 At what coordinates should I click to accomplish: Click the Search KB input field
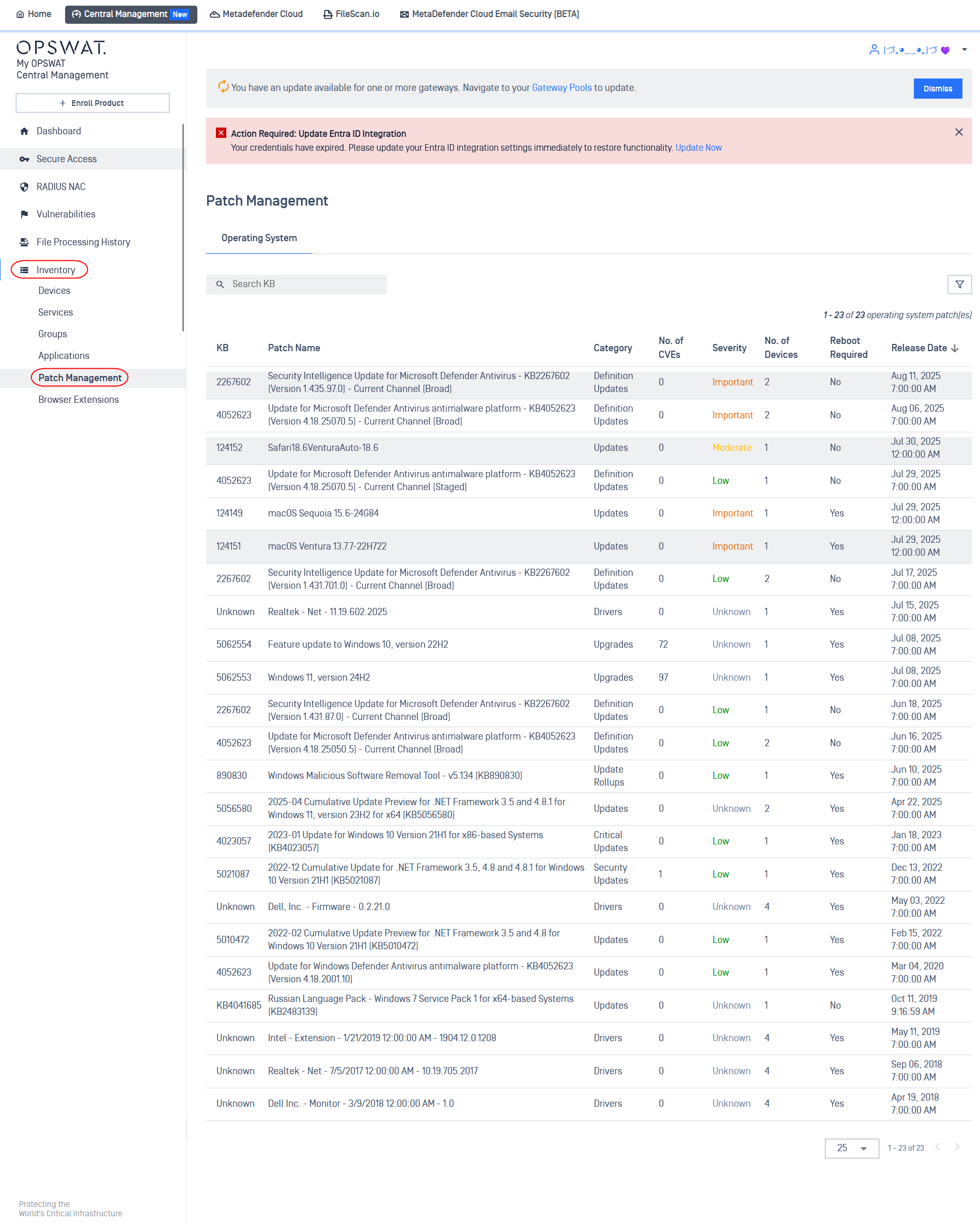(x=297, y=284)
